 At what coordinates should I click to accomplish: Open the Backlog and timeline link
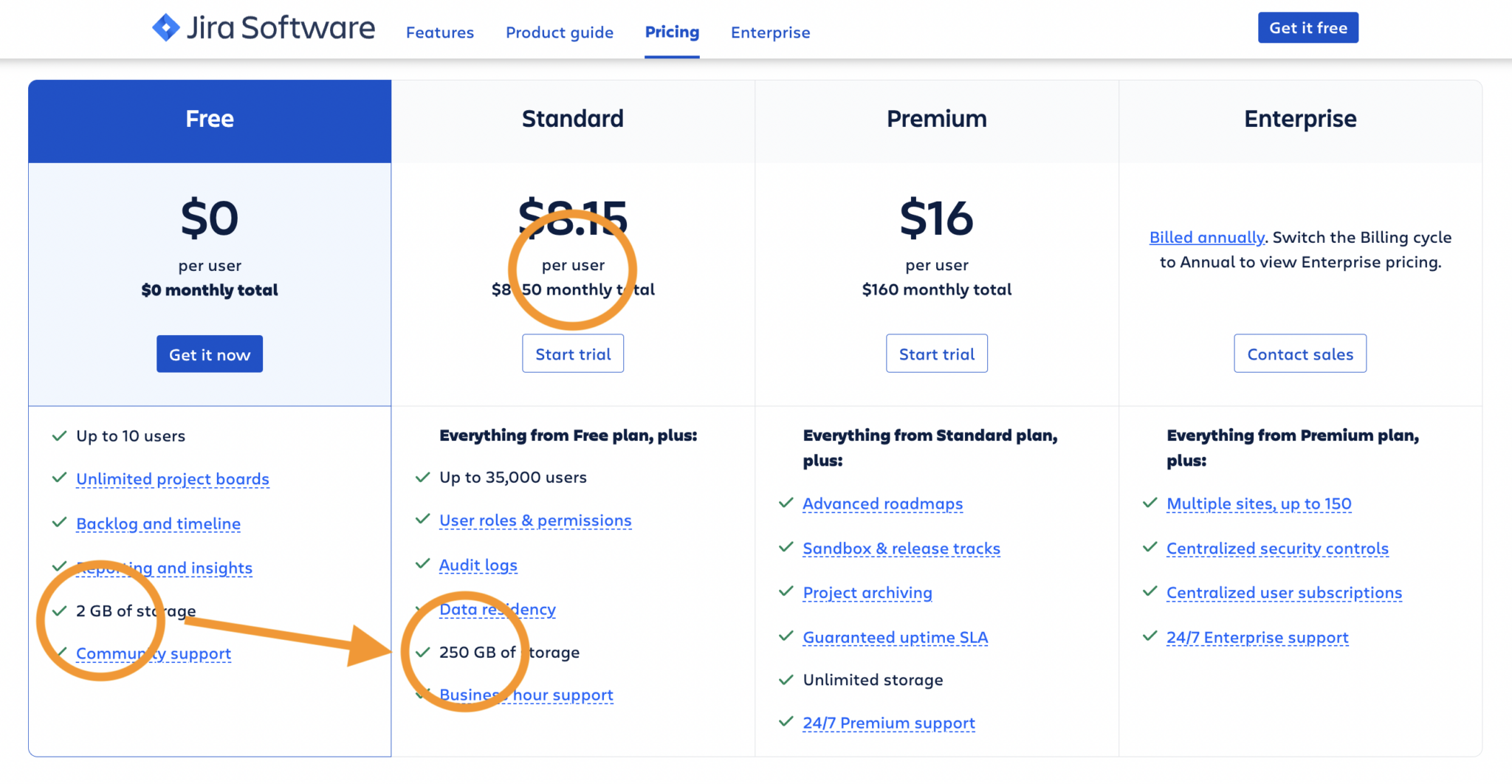tap(158, 523)
